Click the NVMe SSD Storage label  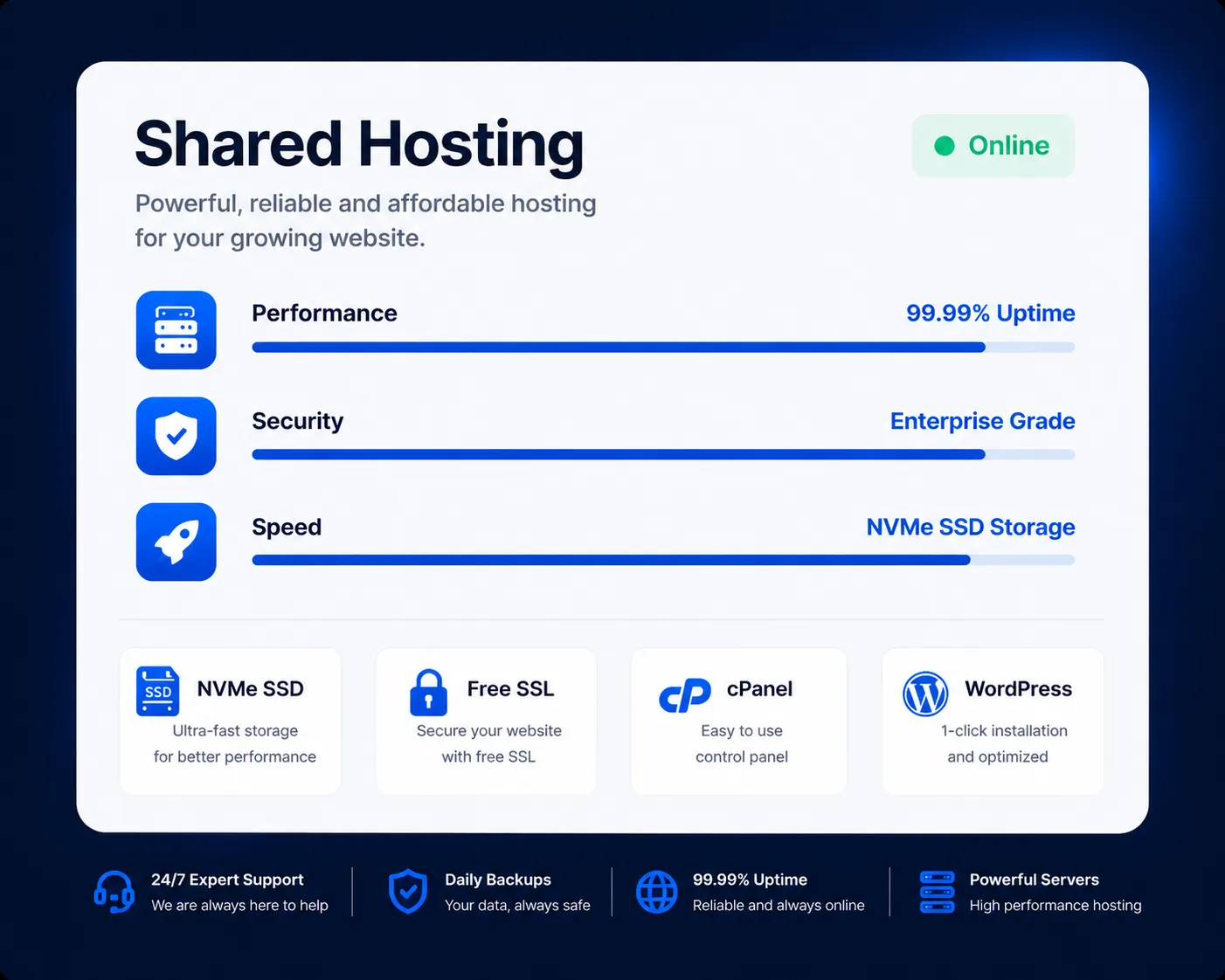tap(971, 527)
